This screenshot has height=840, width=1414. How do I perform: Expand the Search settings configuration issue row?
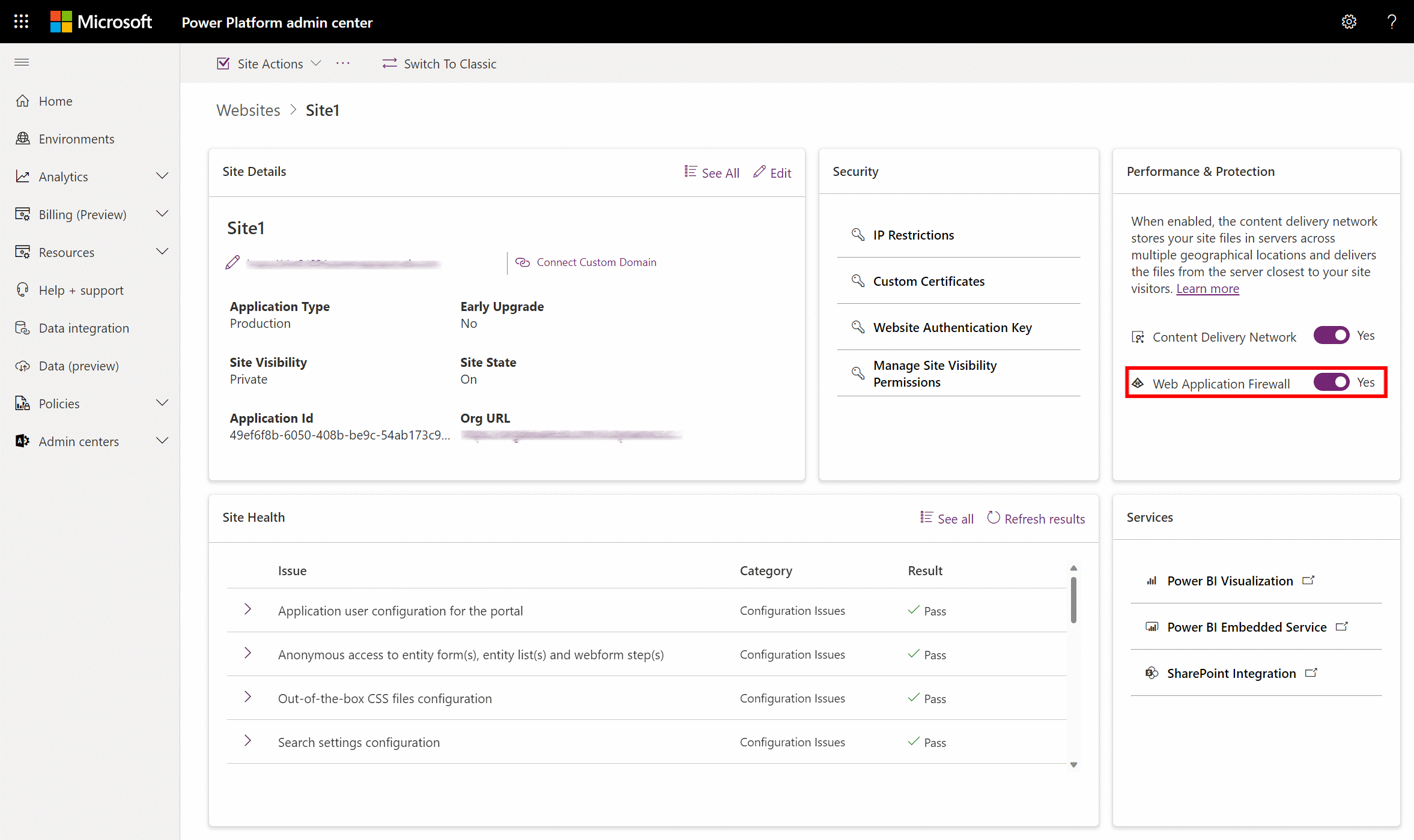pos(248,741)
